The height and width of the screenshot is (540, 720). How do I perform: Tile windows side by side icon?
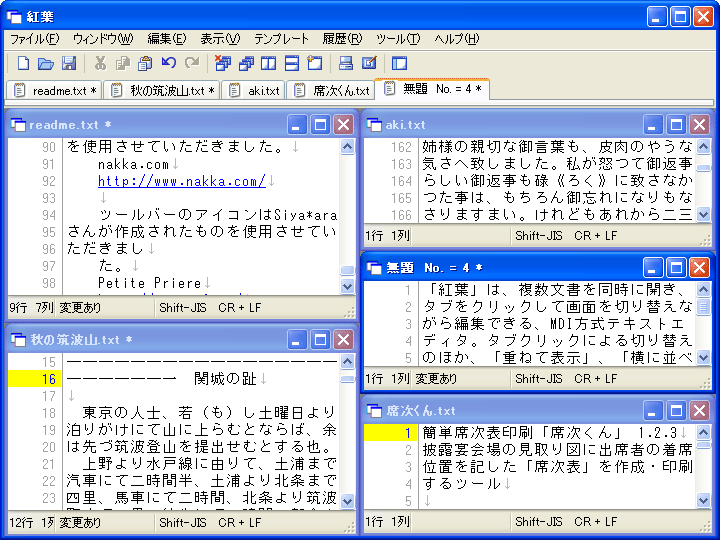pyautogui.click(x=269, y=63)
